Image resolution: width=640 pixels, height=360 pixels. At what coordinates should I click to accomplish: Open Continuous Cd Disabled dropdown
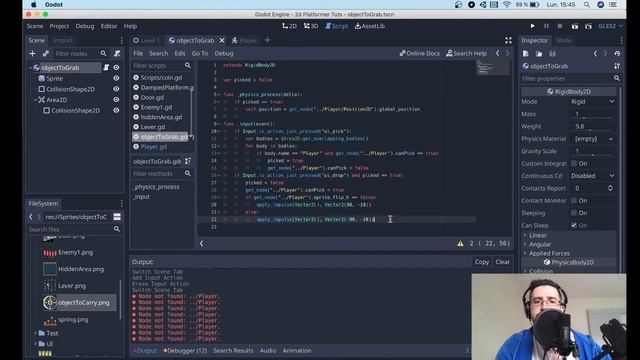click(593, 176)
